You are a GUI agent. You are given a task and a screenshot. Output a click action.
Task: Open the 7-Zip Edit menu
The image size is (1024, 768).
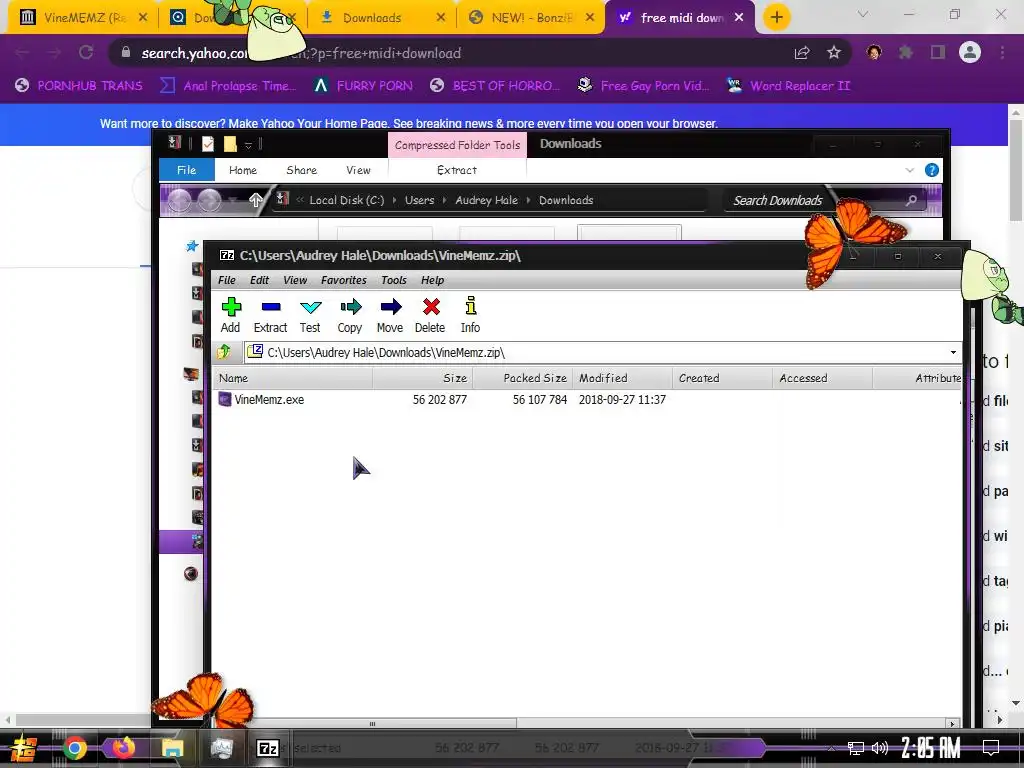click(x=259, y=280)
